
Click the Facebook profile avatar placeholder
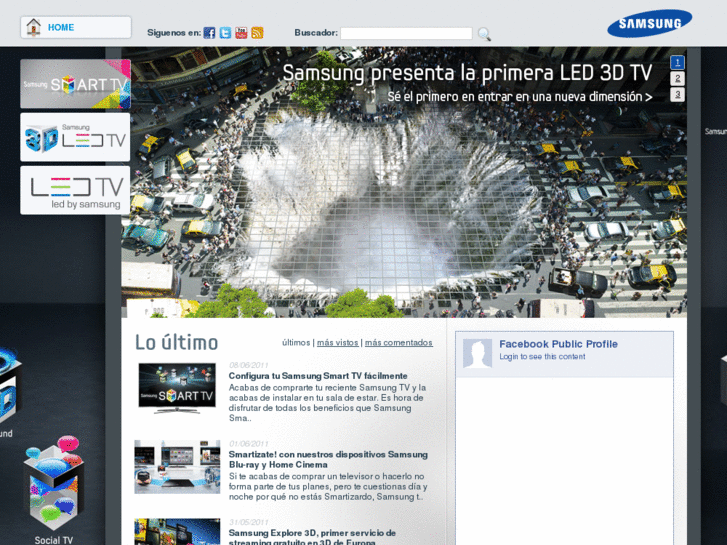[x=477, y=353]
